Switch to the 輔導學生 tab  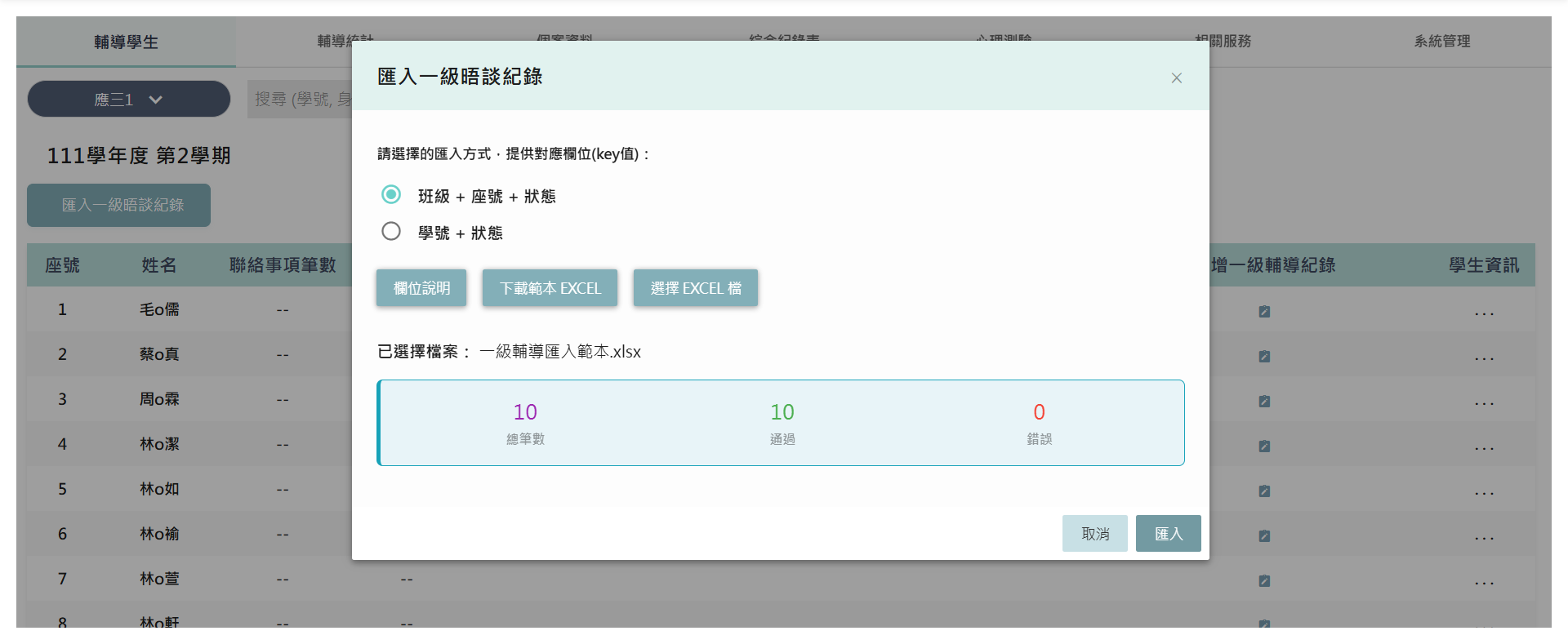(x=126, y=42)
